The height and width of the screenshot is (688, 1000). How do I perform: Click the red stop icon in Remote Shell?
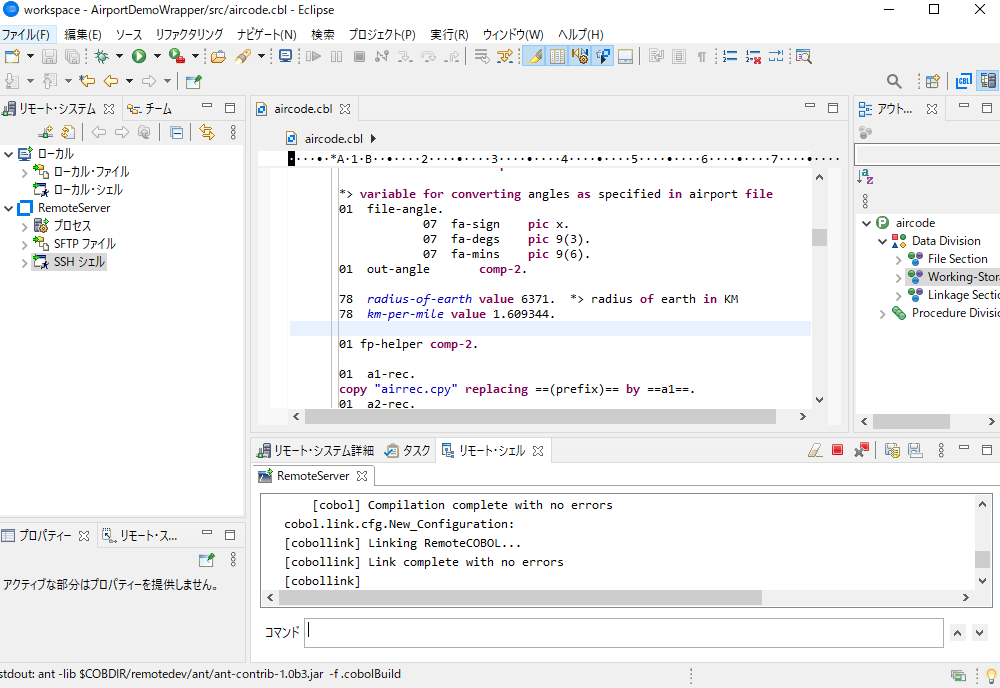[837, 450]
